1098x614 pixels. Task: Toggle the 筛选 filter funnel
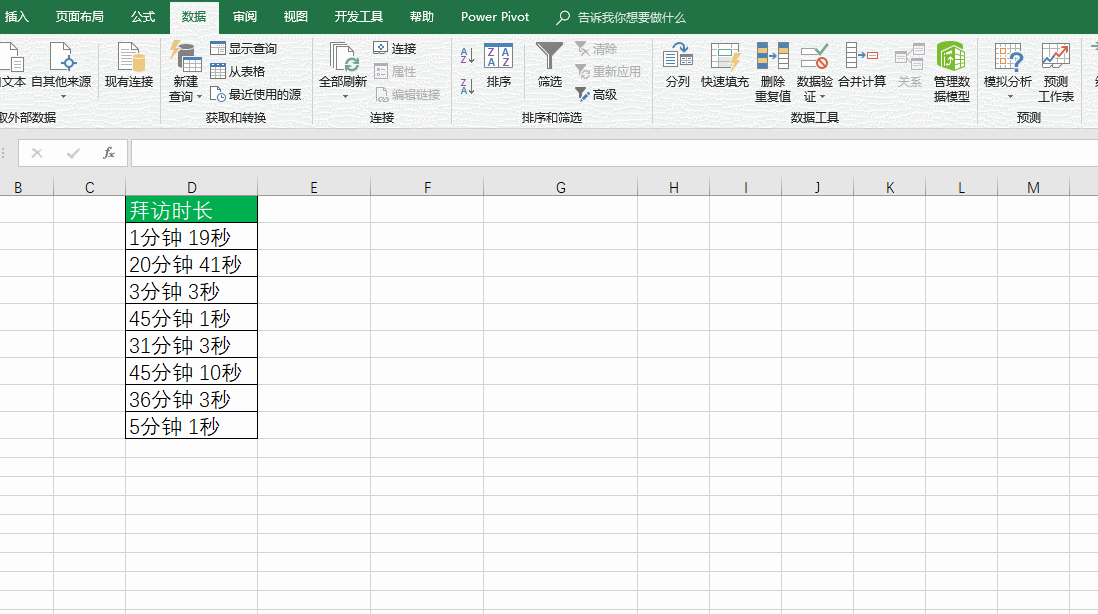(x=550, y=66)
